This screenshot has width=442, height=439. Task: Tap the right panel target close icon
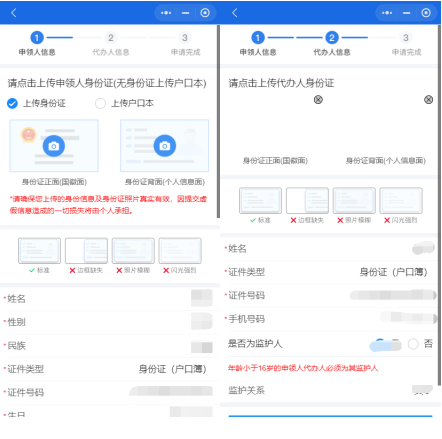pos(426,13)
